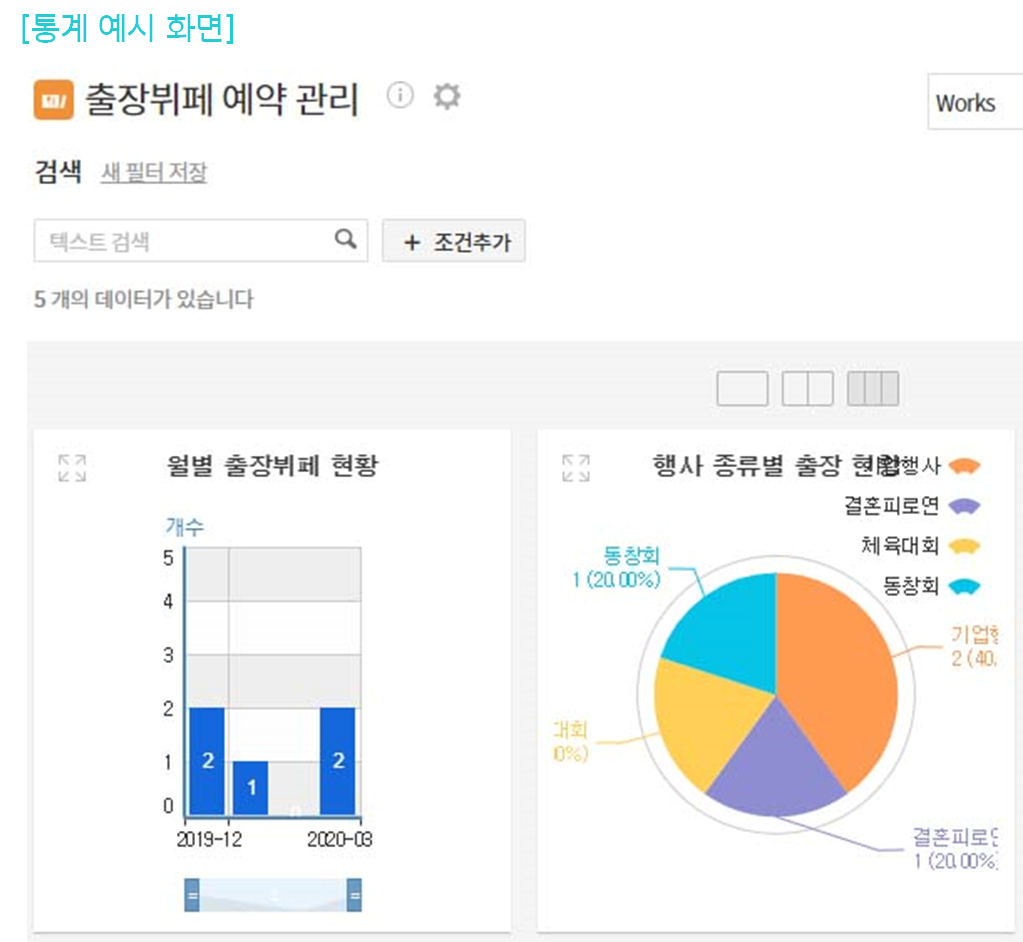This screenshot has height=942, width=1023.
Task: Click the 새 필터 저장 link
Action: (x=154, y=173)
